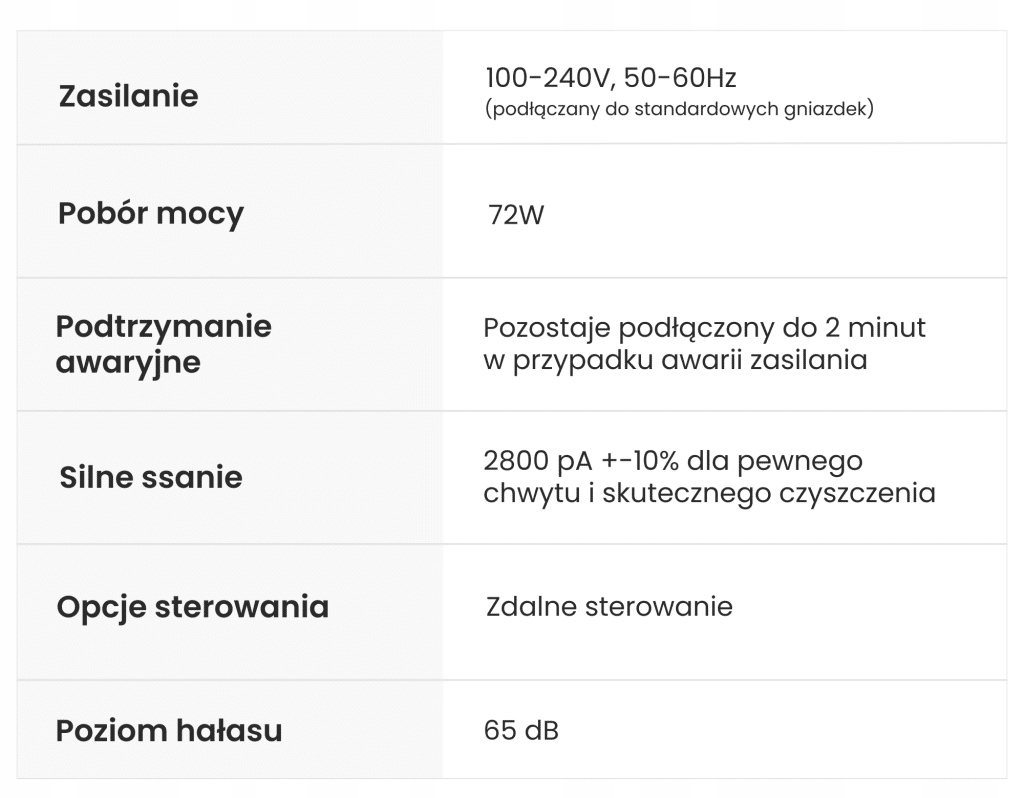The width and height of the screenshot is (1024, 798).
Task: Click the bold word "Podtrzymanie"
Action: (x=164, y=326)
